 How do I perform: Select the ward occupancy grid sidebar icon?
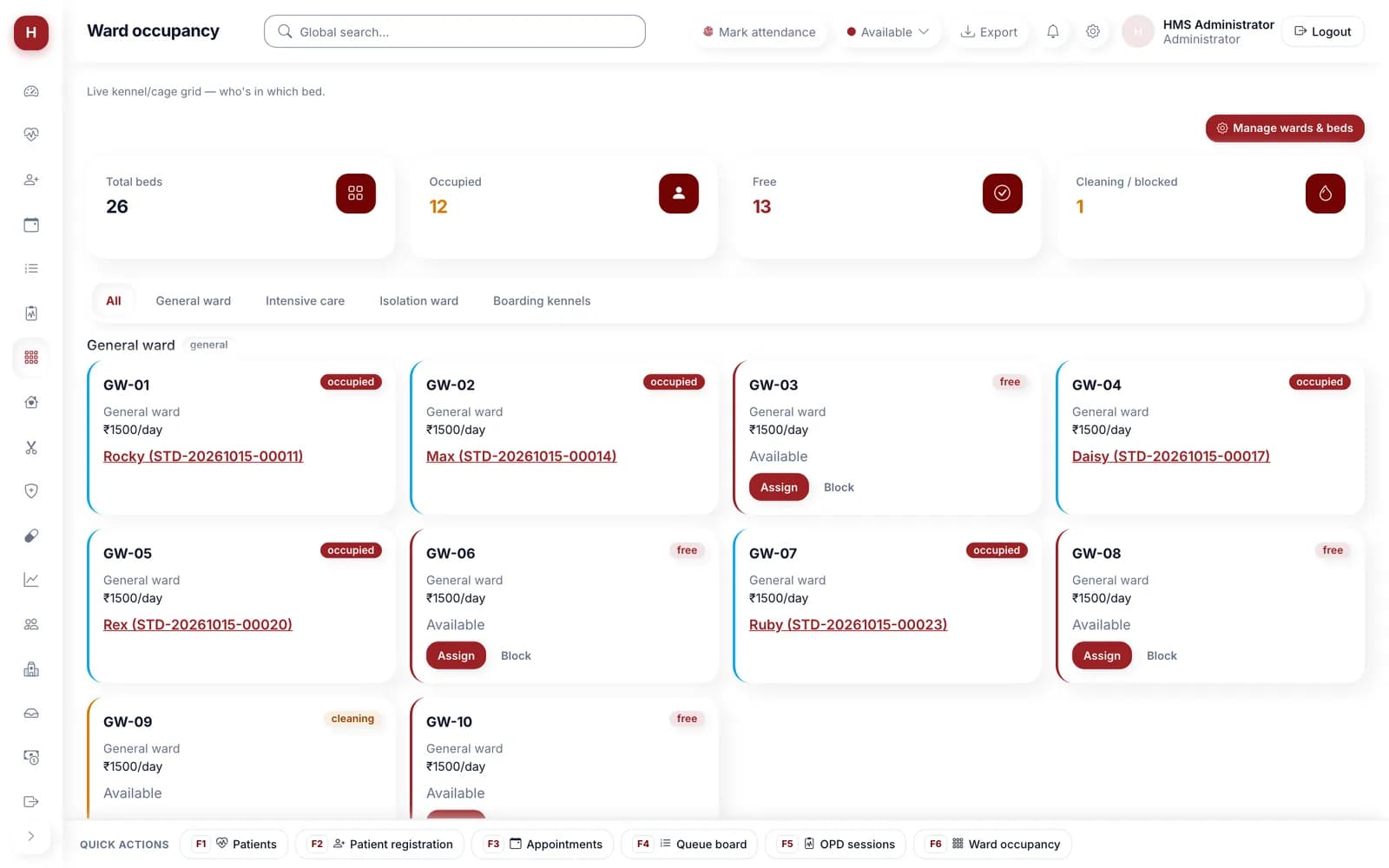click(x=31, y=358)
